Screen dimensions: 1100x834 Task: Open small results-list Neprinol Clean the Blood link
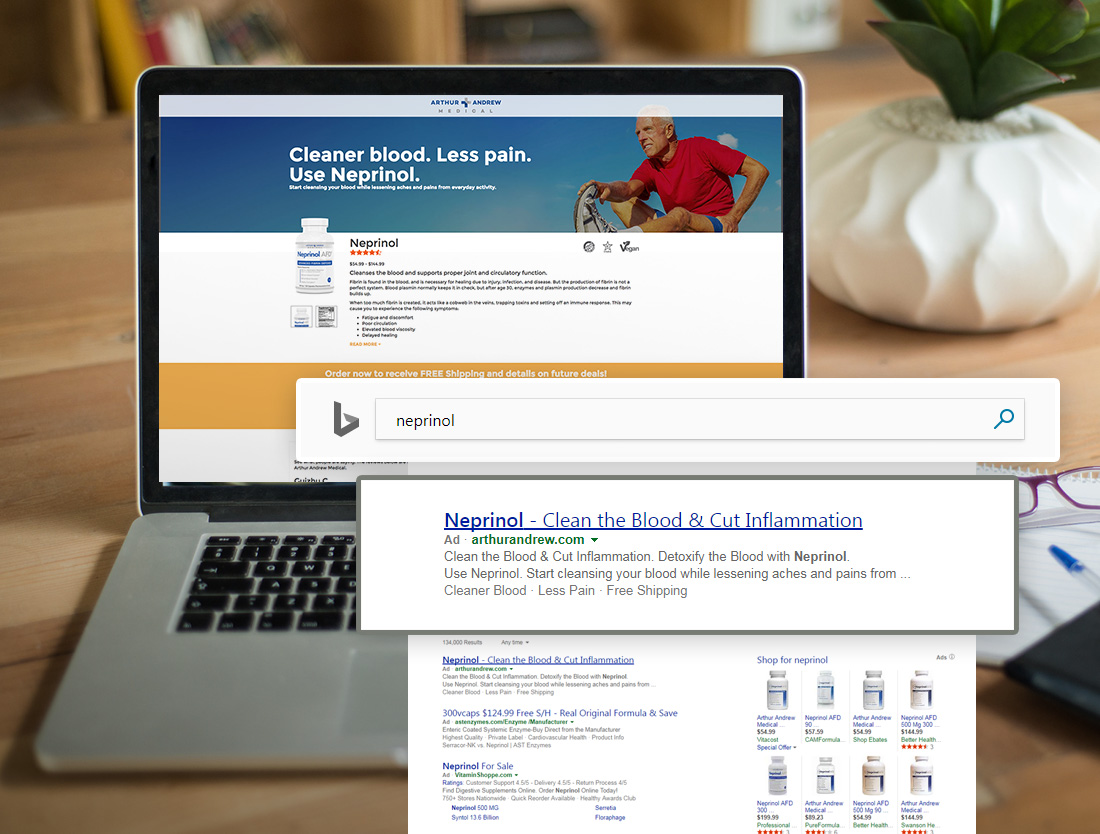tap(538, 660)
